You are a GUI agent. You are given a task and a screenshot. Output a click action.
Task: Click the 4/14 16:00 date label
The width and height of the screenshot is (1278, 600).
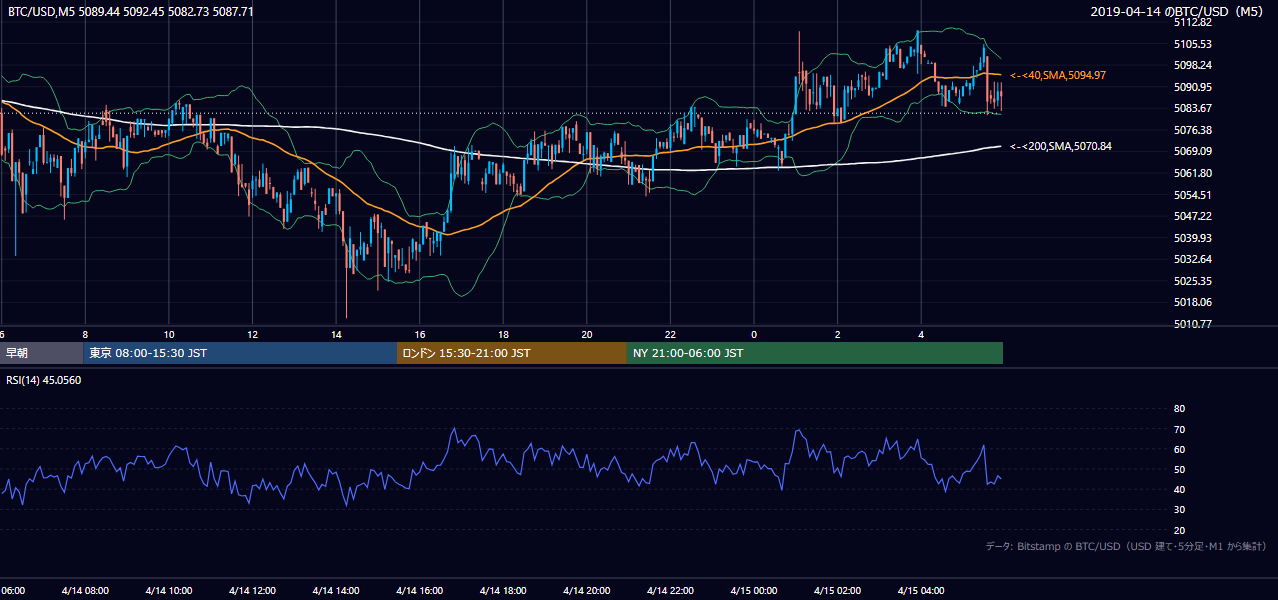tap(420, 591)
